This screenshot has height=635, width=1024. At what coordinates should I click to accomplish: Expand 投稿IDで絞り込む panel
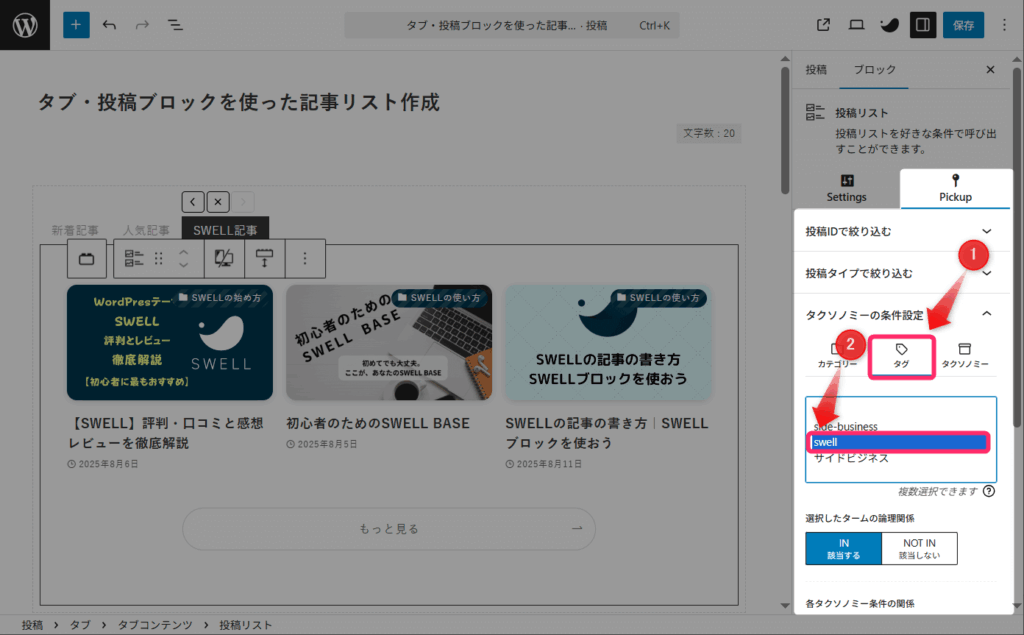pos(901,231)
